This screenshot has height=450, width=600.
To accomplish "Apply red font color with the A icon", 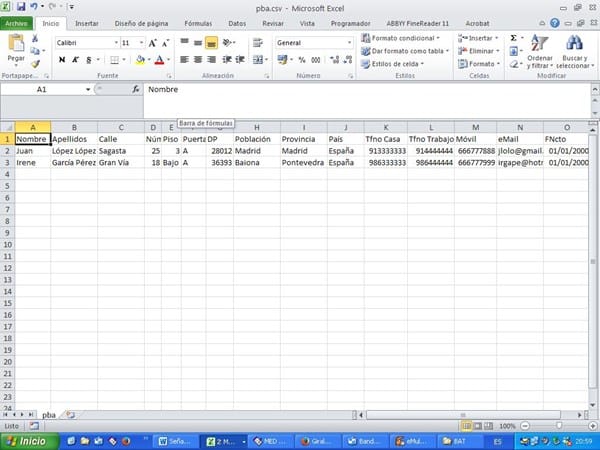I will 159,60.
